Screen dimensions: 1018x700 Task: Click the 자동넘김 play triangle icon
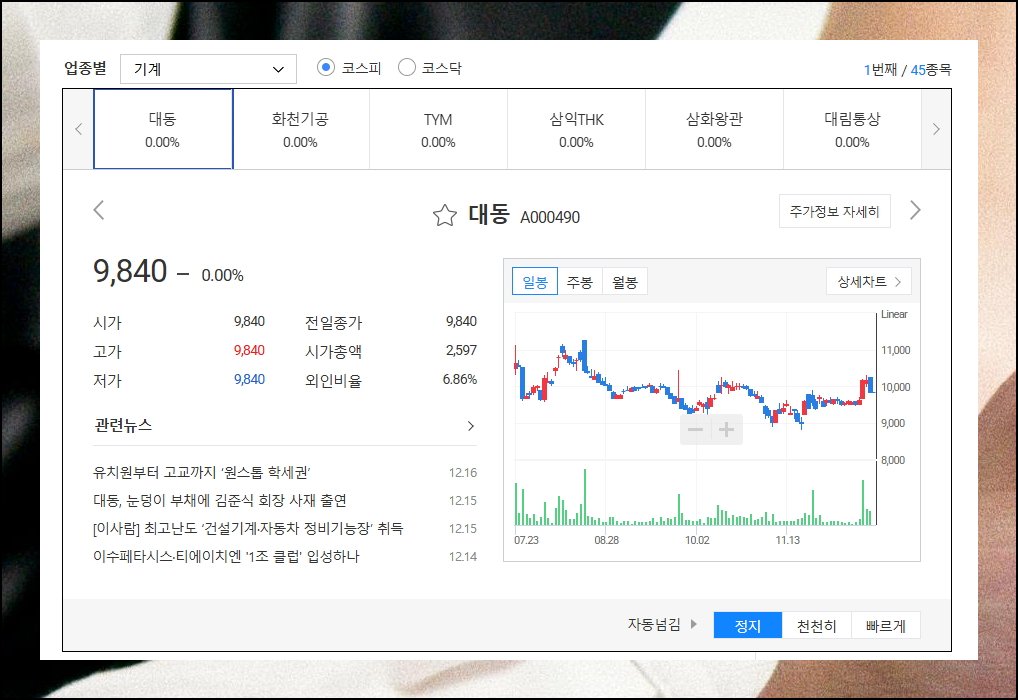[693, 624]
